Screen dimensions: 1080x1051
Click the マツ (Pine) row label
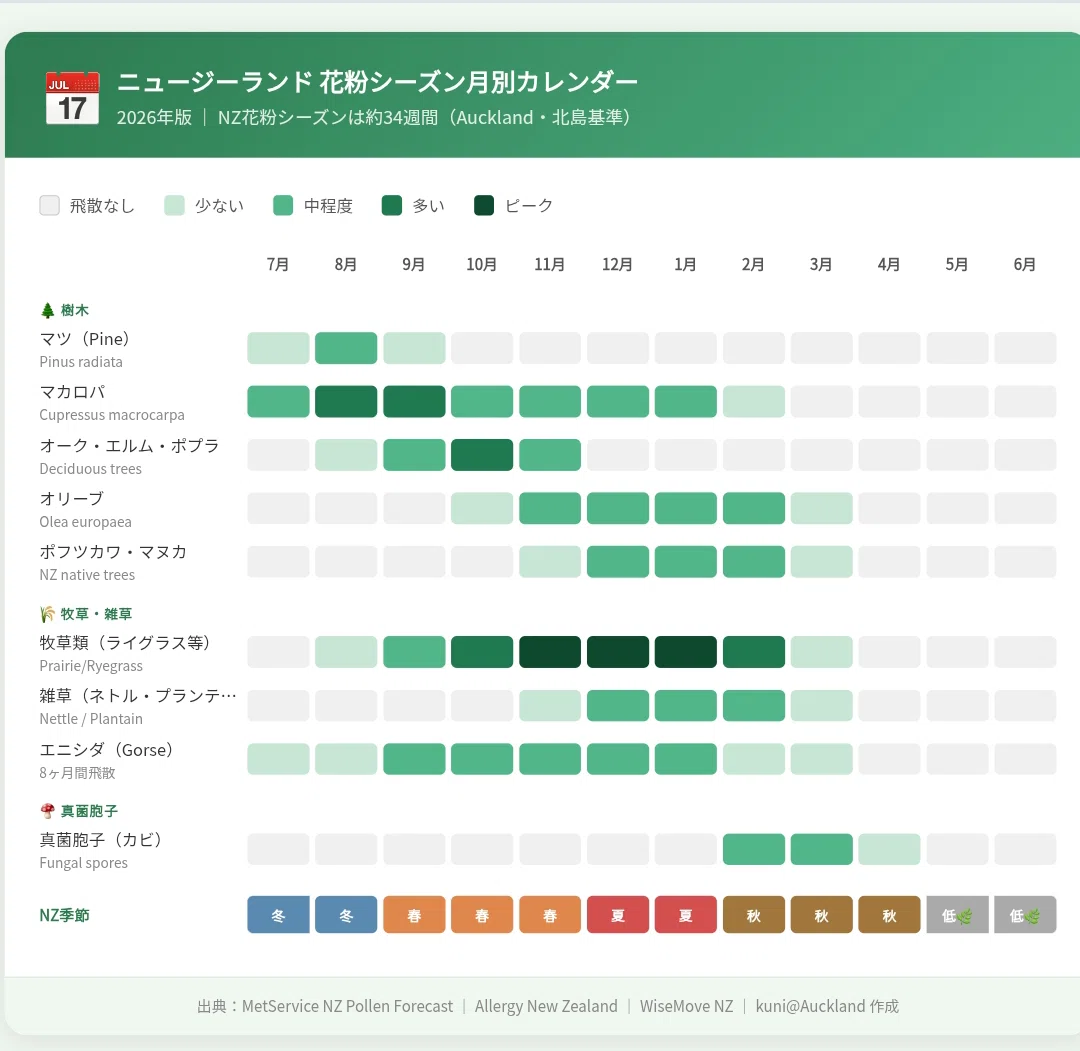(85, 339)
